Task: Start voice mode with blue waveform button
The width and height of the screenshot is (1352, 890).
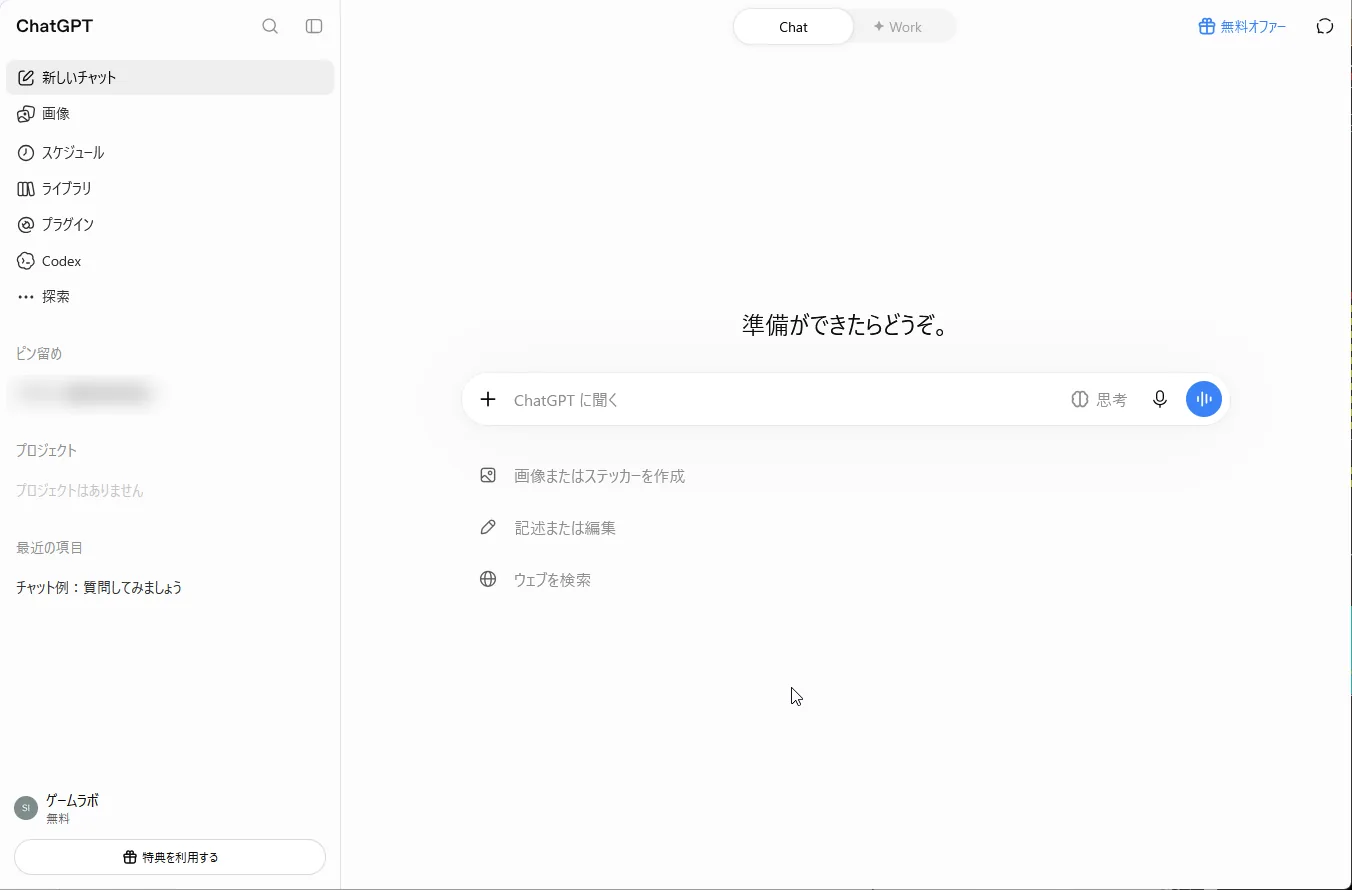Action: click(x=1204, y=399)
